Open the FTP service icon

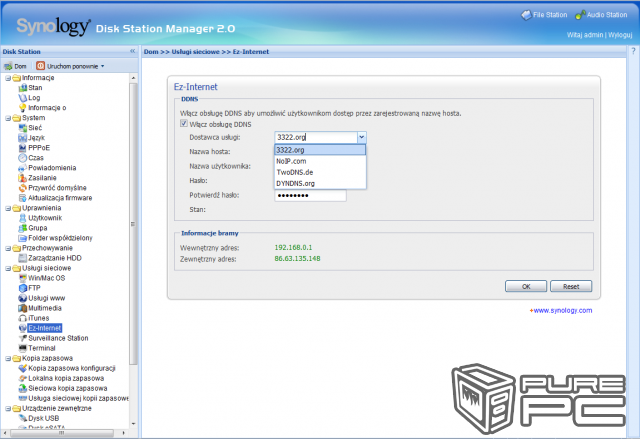click(x=23, y=288)
